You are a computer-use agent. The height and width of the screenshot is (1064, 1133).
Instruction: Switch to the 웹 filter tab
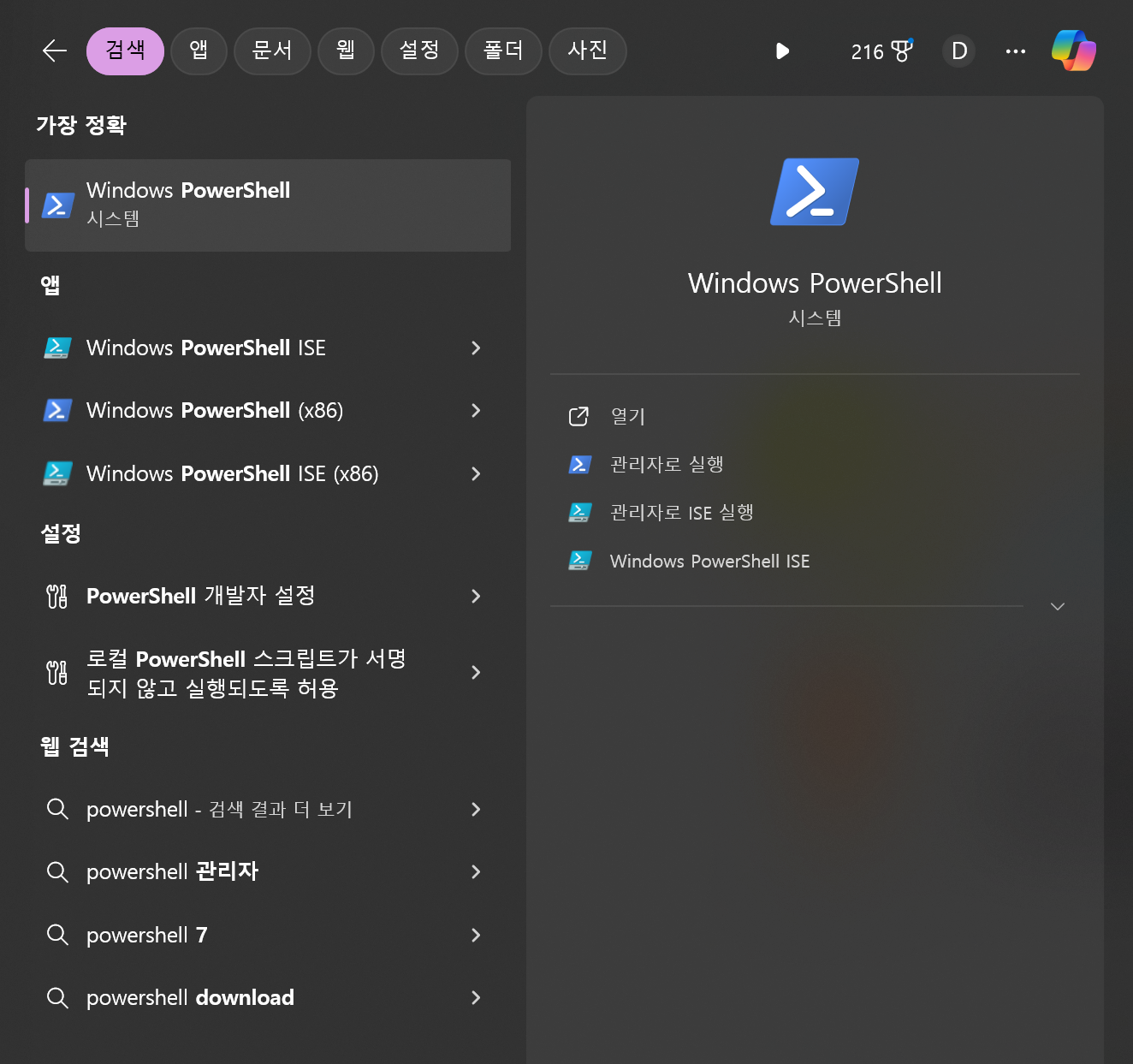coord(346,51)
